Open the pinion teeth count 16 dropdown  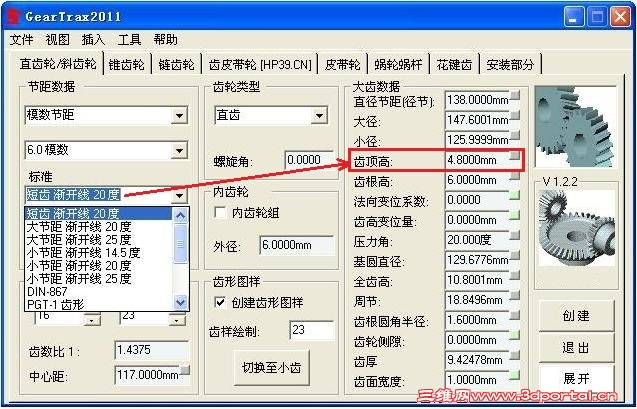coord(93,320)
